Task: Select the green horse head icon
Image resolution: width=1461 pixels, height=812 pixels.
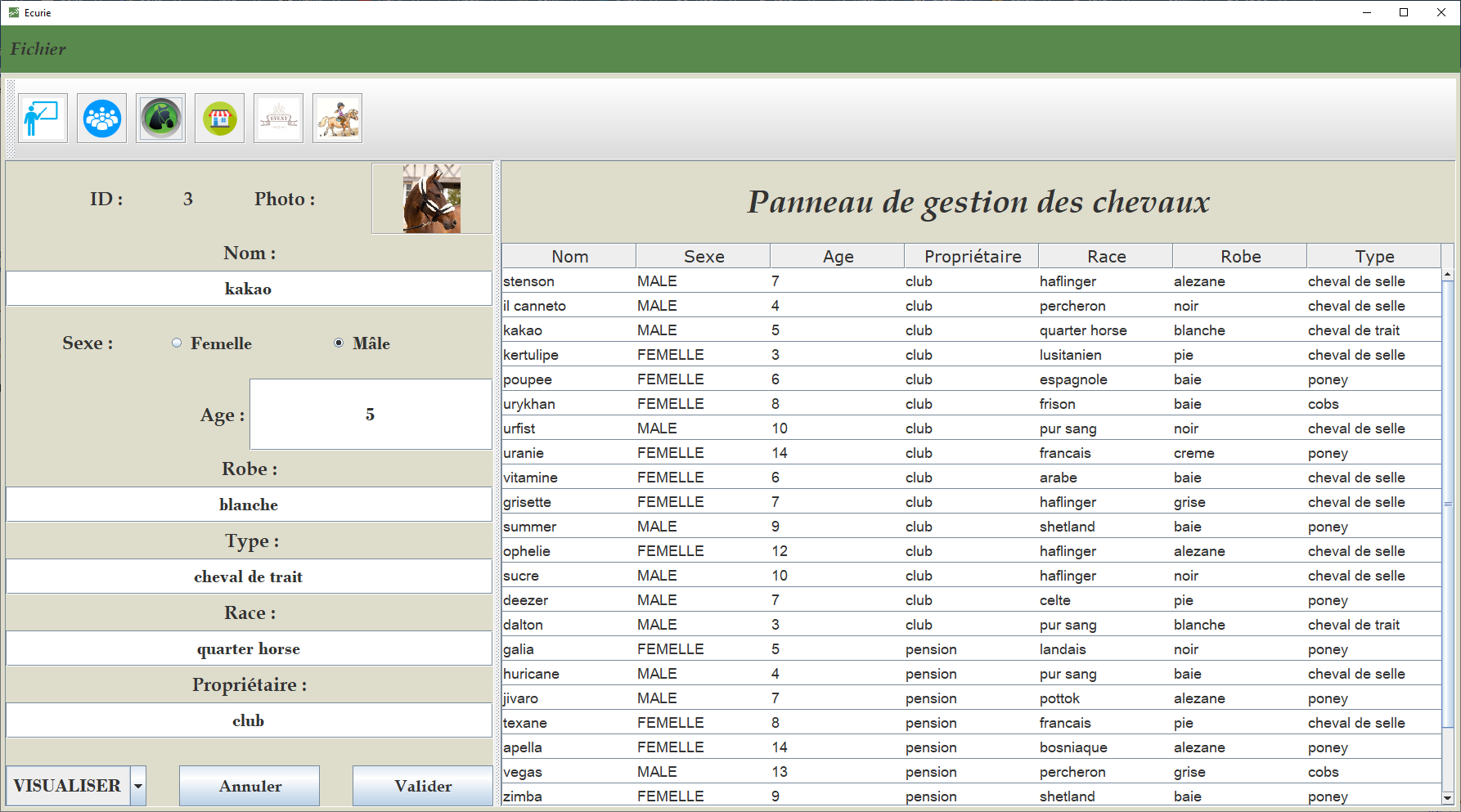Action: [x=160, y=119]
